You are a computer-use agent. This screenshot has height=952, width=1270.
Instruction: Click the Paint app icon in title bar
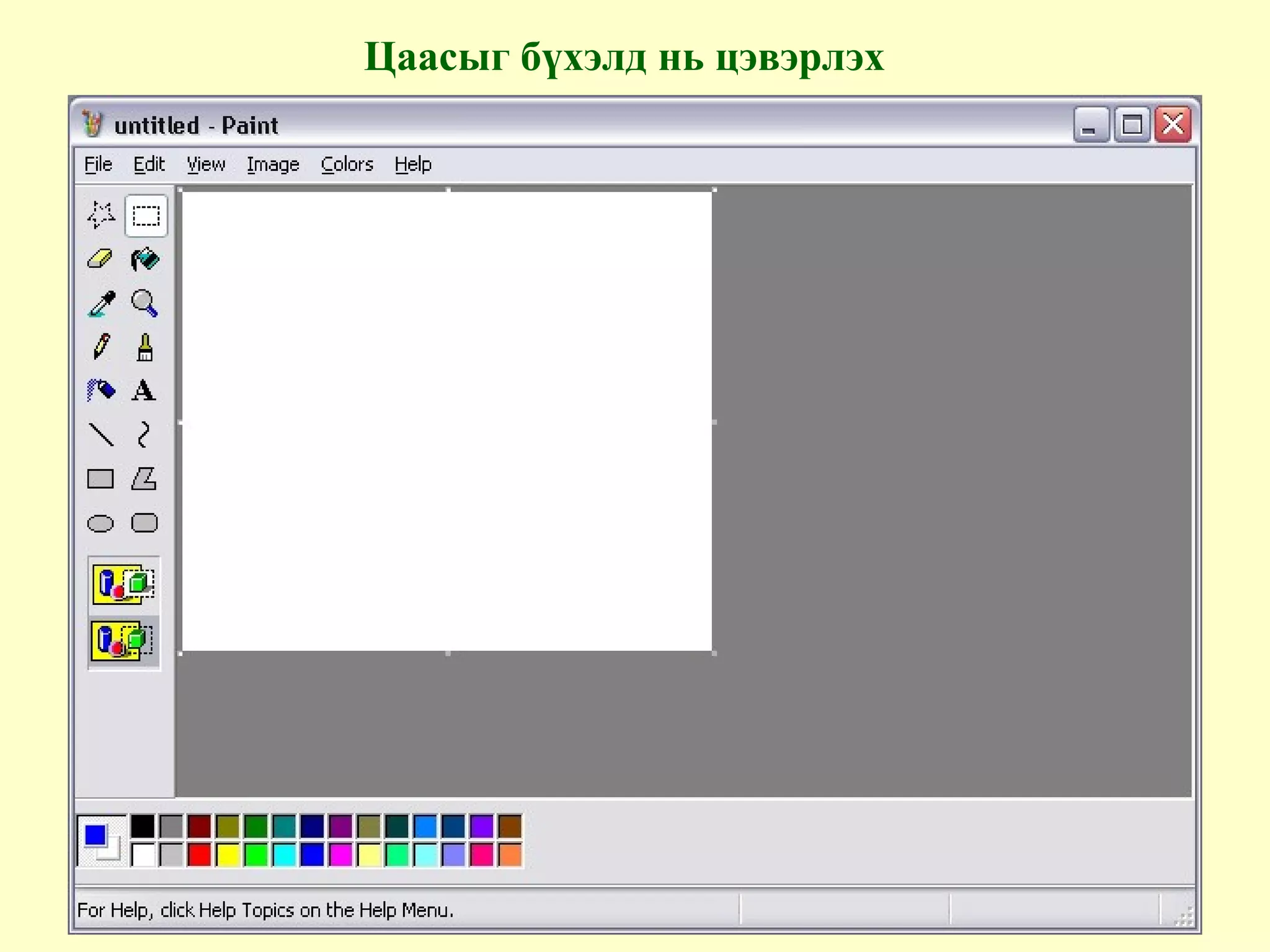tap(93, 125)
